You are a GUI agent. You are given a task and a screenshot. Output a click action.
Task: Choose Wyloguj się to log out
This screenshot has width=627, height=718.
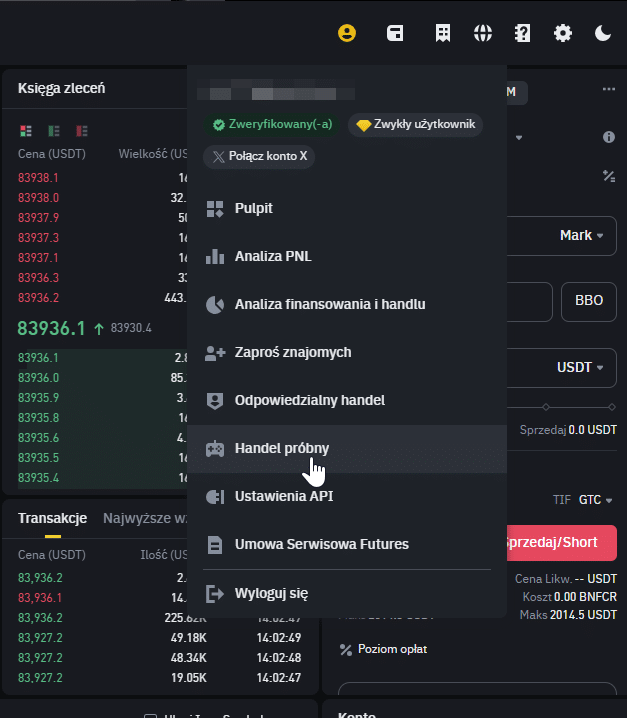(347, 594)
